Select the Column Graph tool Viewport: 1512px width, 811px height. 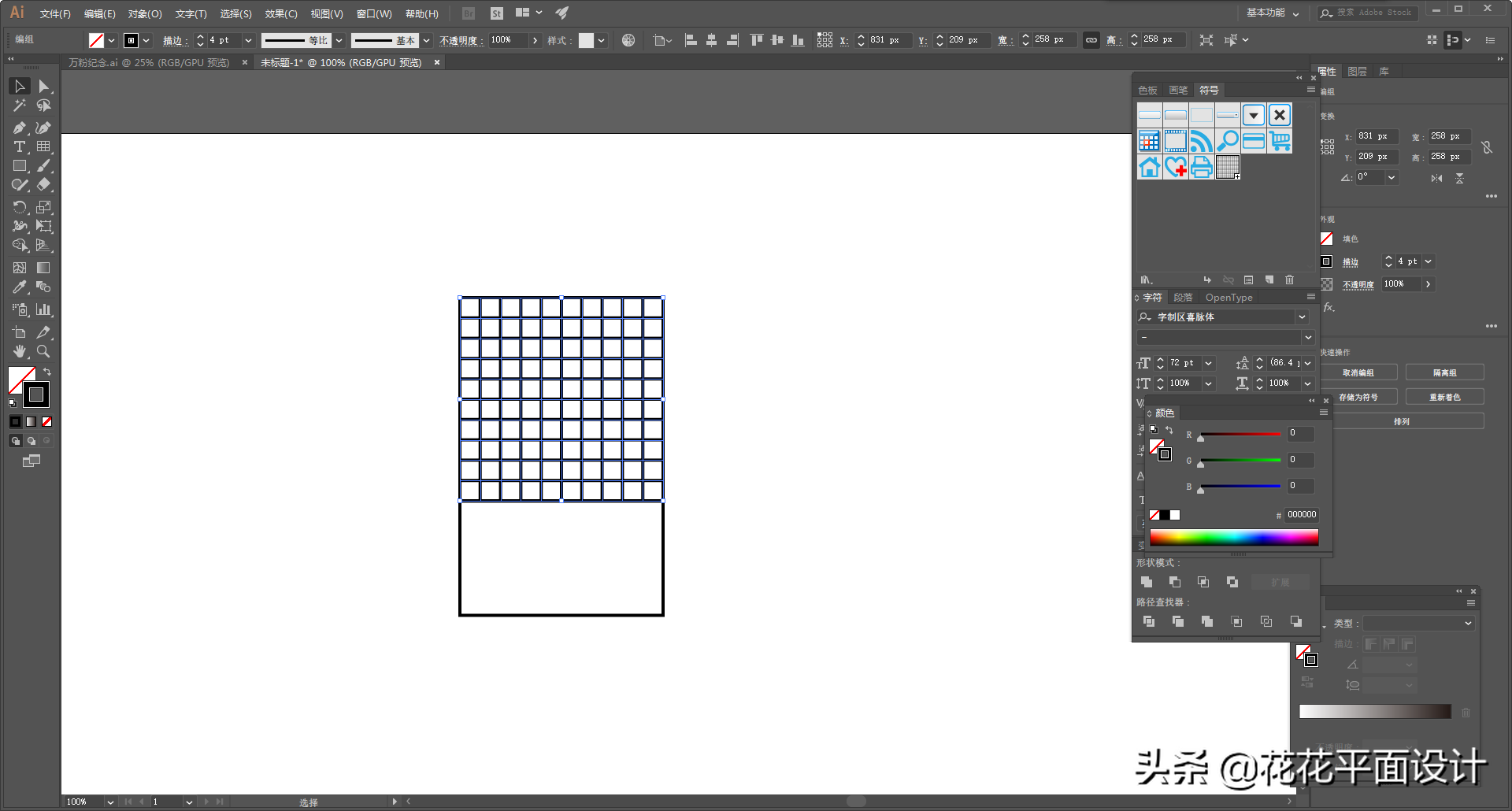tap(44, 309)
